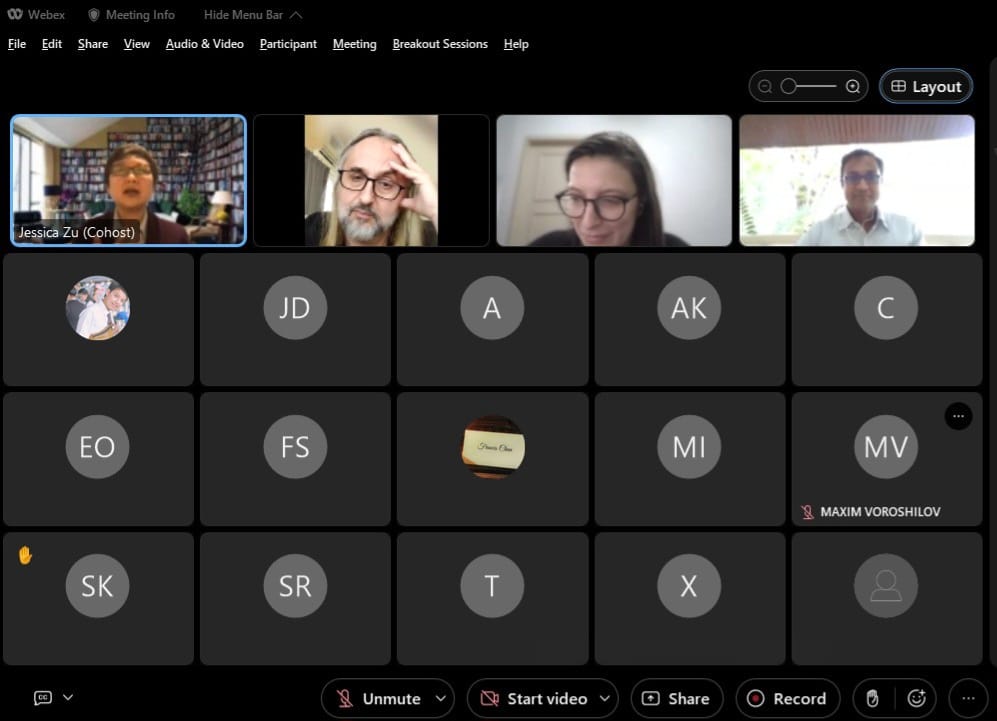Unmute the microphone
The height and width of the screenshot is (721, 997).
[x=378, y=699]
